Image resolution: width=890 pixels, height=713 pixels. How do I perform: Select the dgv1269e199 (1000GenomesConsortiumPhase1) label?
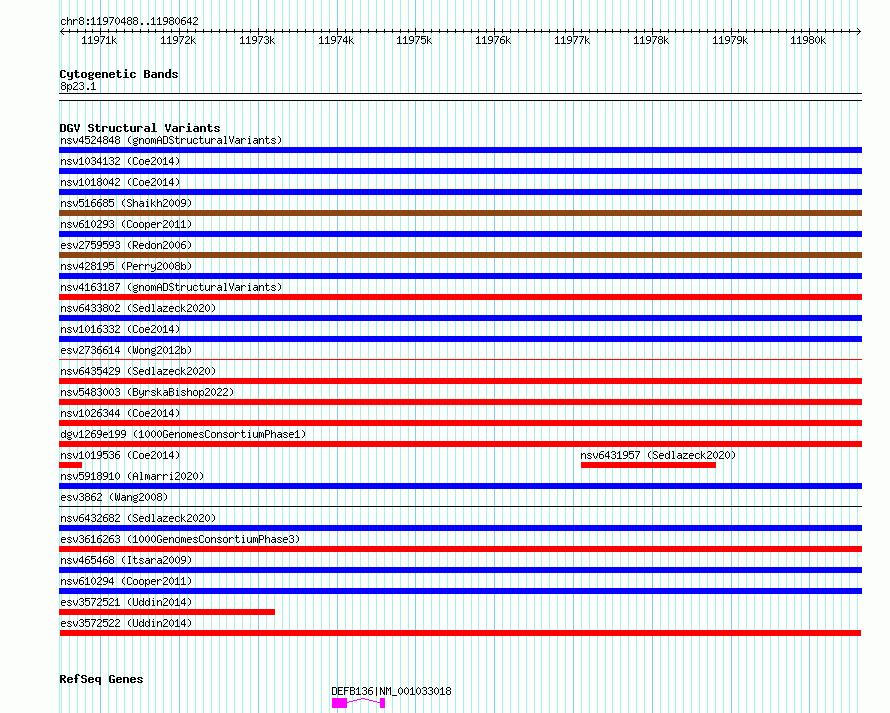(183, 434)
